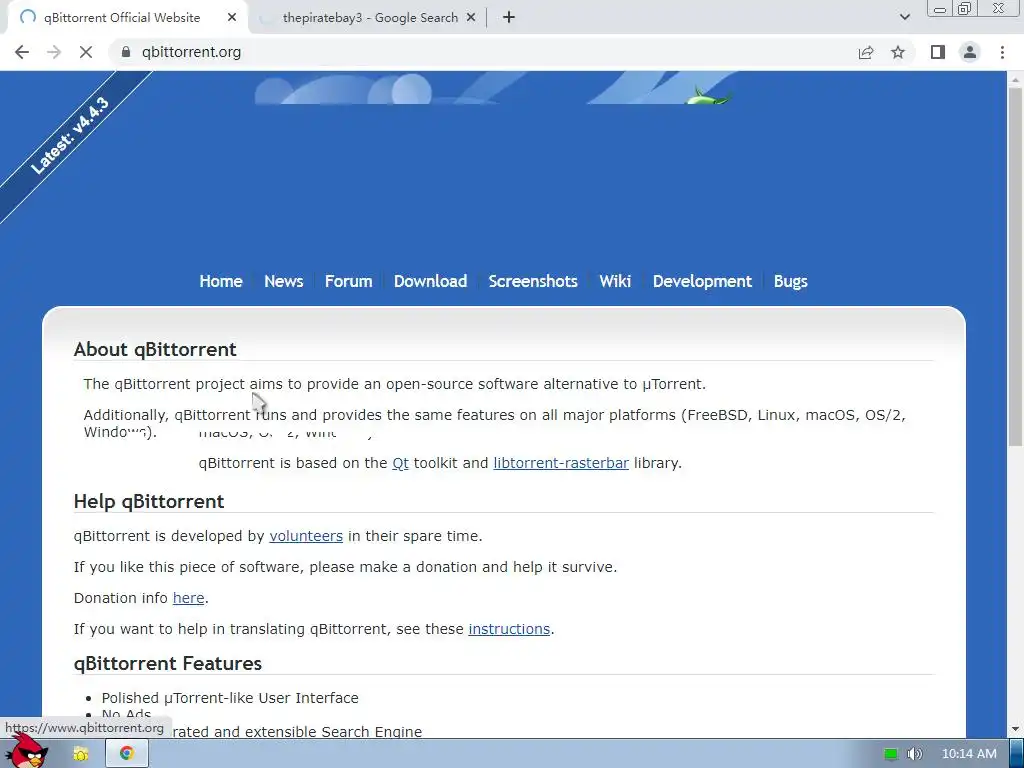Open the volunteers link

(306, 536)
